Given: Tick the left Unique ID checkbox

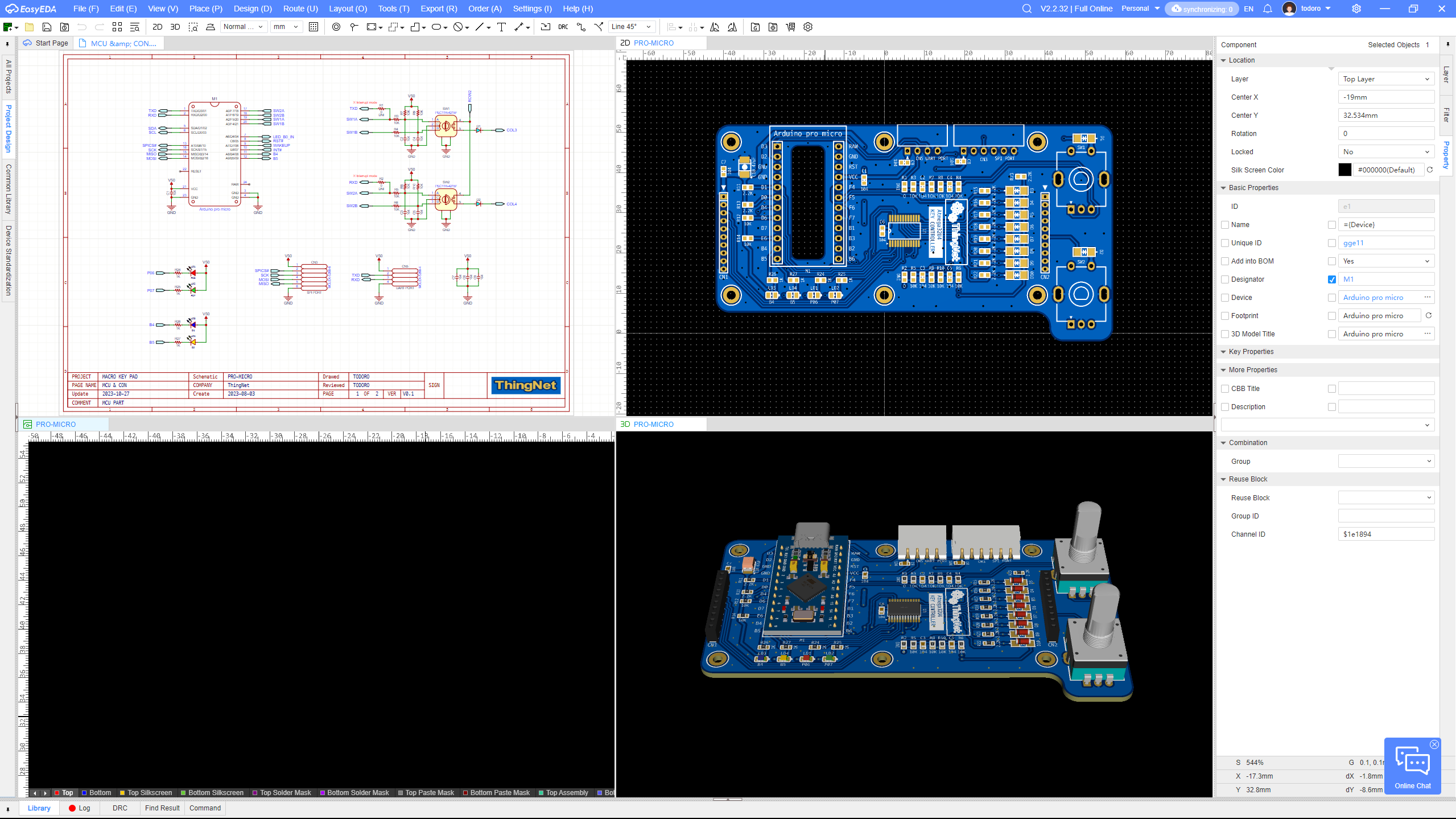Looking at the screenshot, I should tap(1225, 243).
